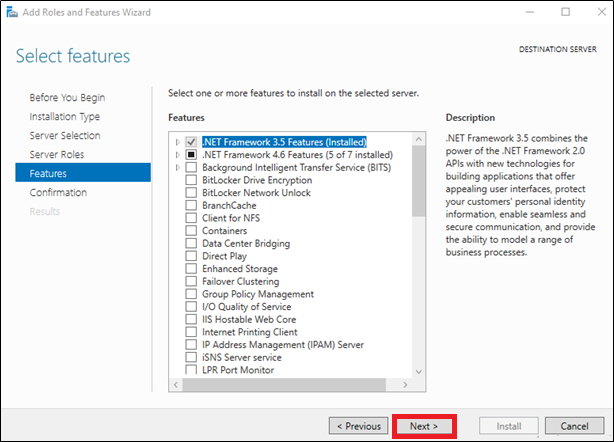Check the Containers feature checkbox
614x442 pixels.
pos(192,230)
